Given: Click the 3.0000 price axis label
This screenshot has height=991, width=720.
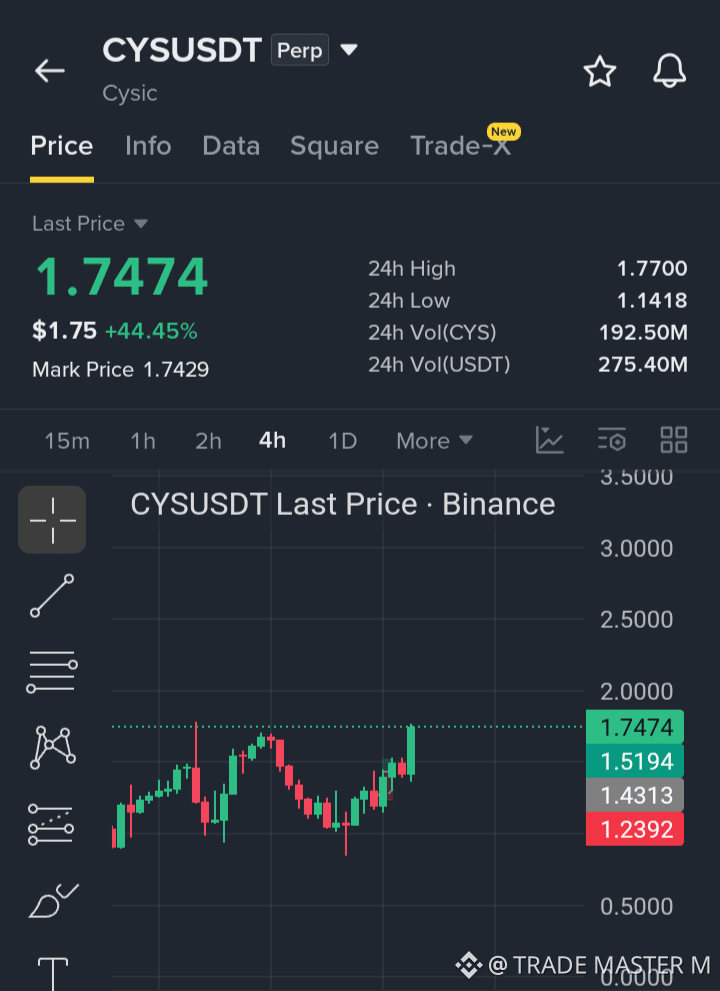Looking at the screenshot, I should point(636,549).
